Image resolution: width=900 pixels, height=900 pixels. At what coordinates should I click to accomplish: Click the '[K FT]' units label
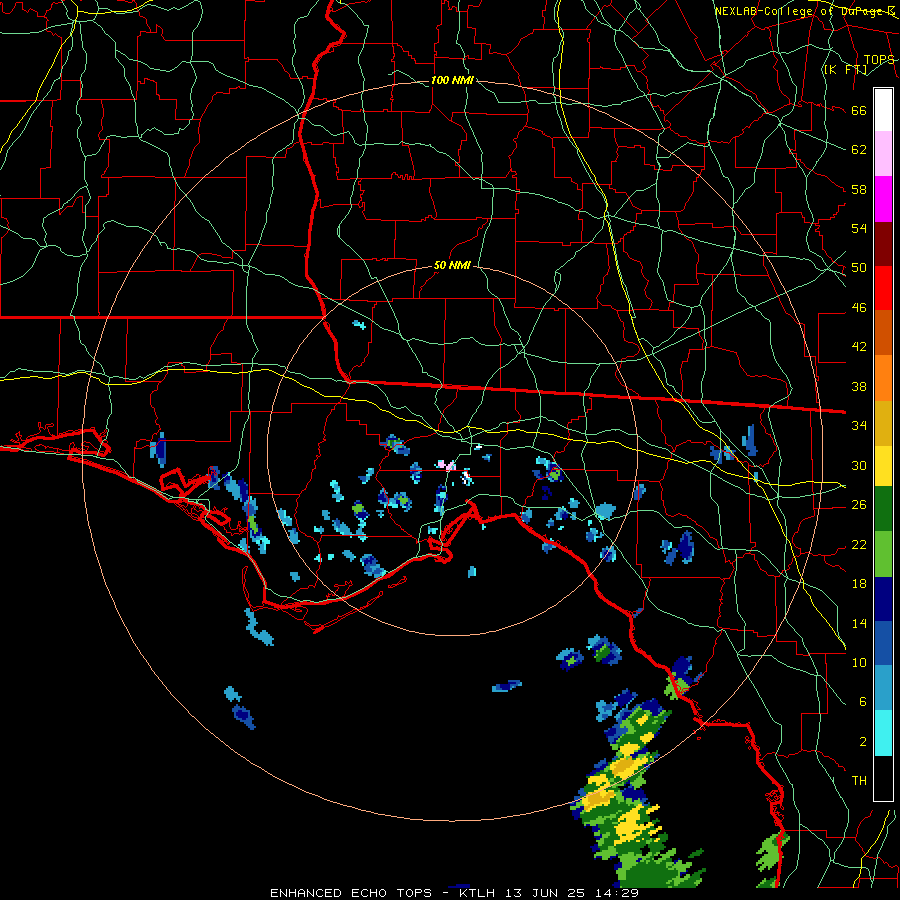[x=845, y=69]
